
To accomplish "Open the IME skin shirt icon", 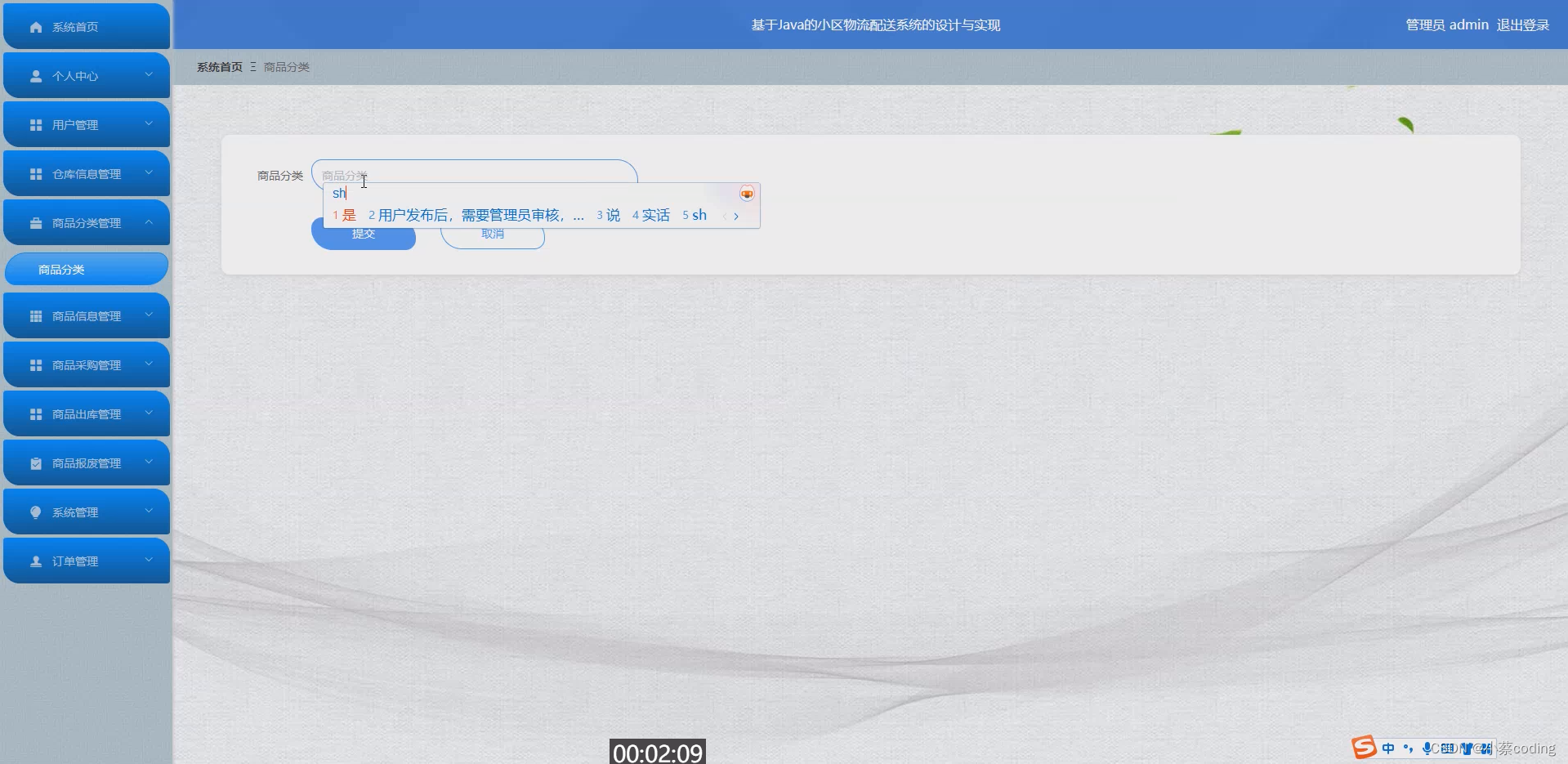I will click(x=1467, y=748).
